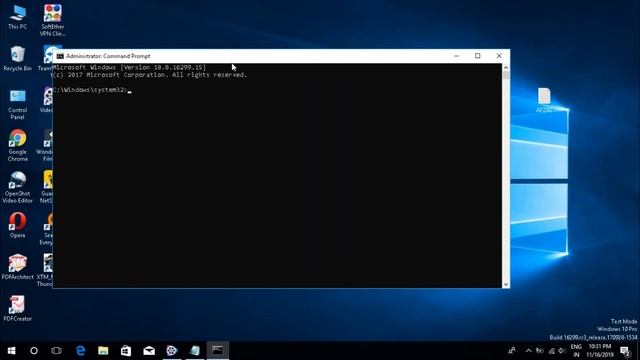Select the SoftEther VPN Client desktop shortcut
640x360 pixels.
click(x=53, y=20)
